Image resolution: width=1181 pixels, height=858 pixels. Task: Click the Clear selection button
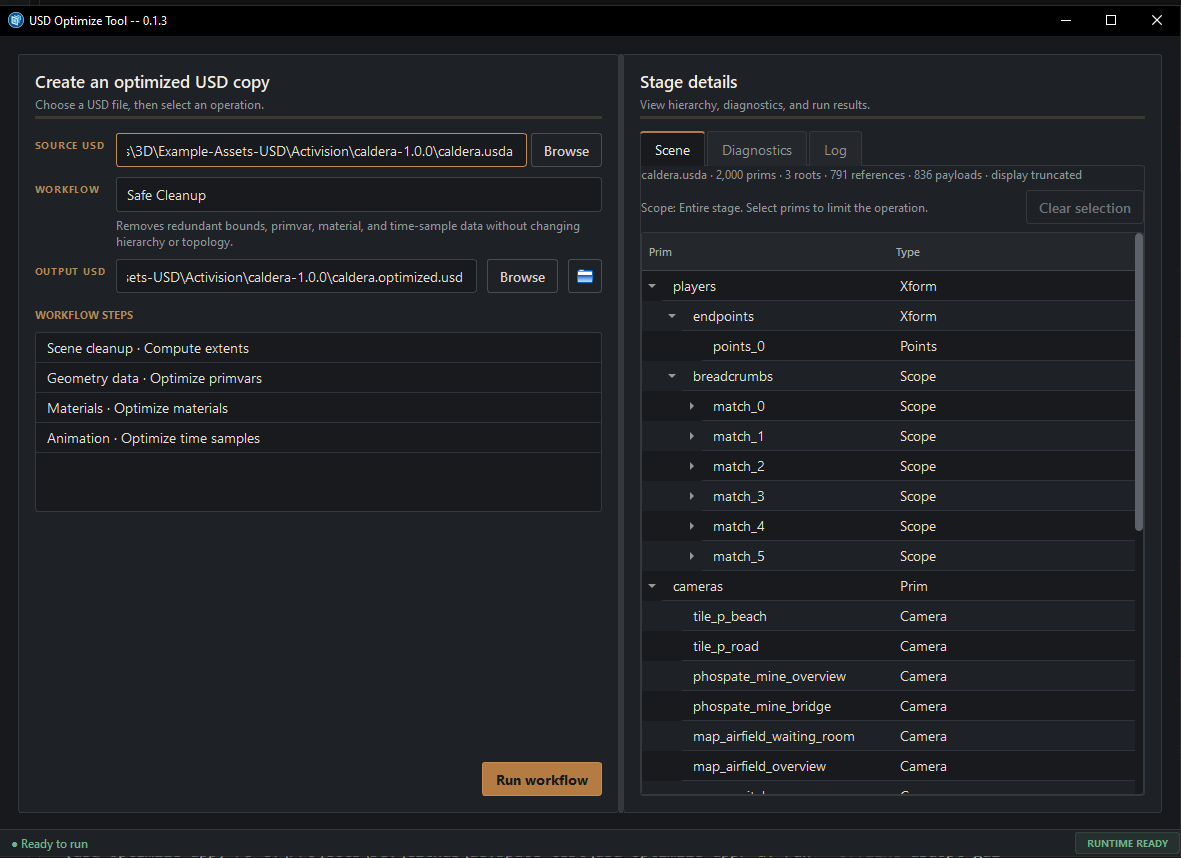[x=1085, y=208]
